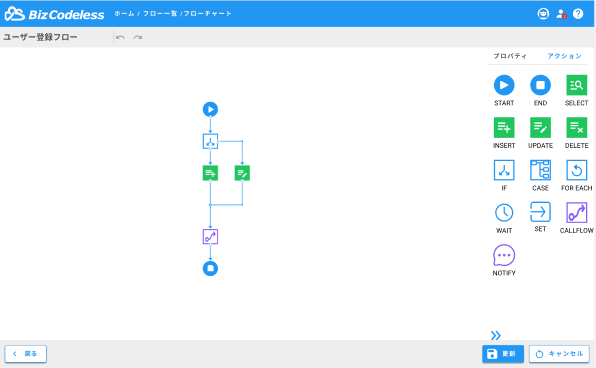Screen dimensions: 596x368
Task: Choose the WAIT clock icon
Action: 504,213
